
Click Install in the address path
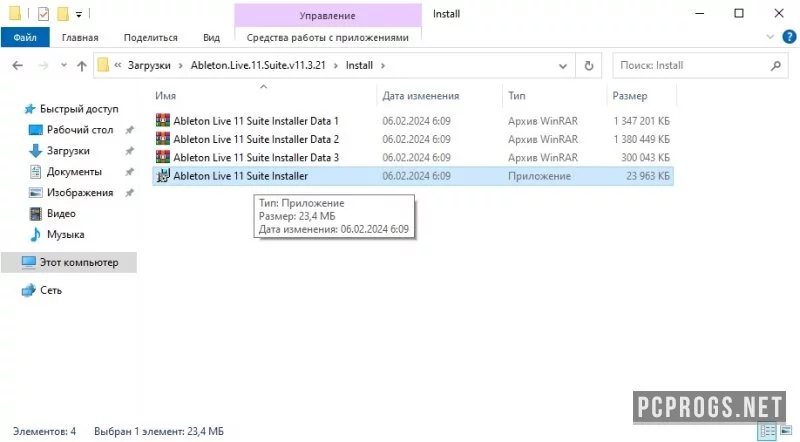(359, 65)
